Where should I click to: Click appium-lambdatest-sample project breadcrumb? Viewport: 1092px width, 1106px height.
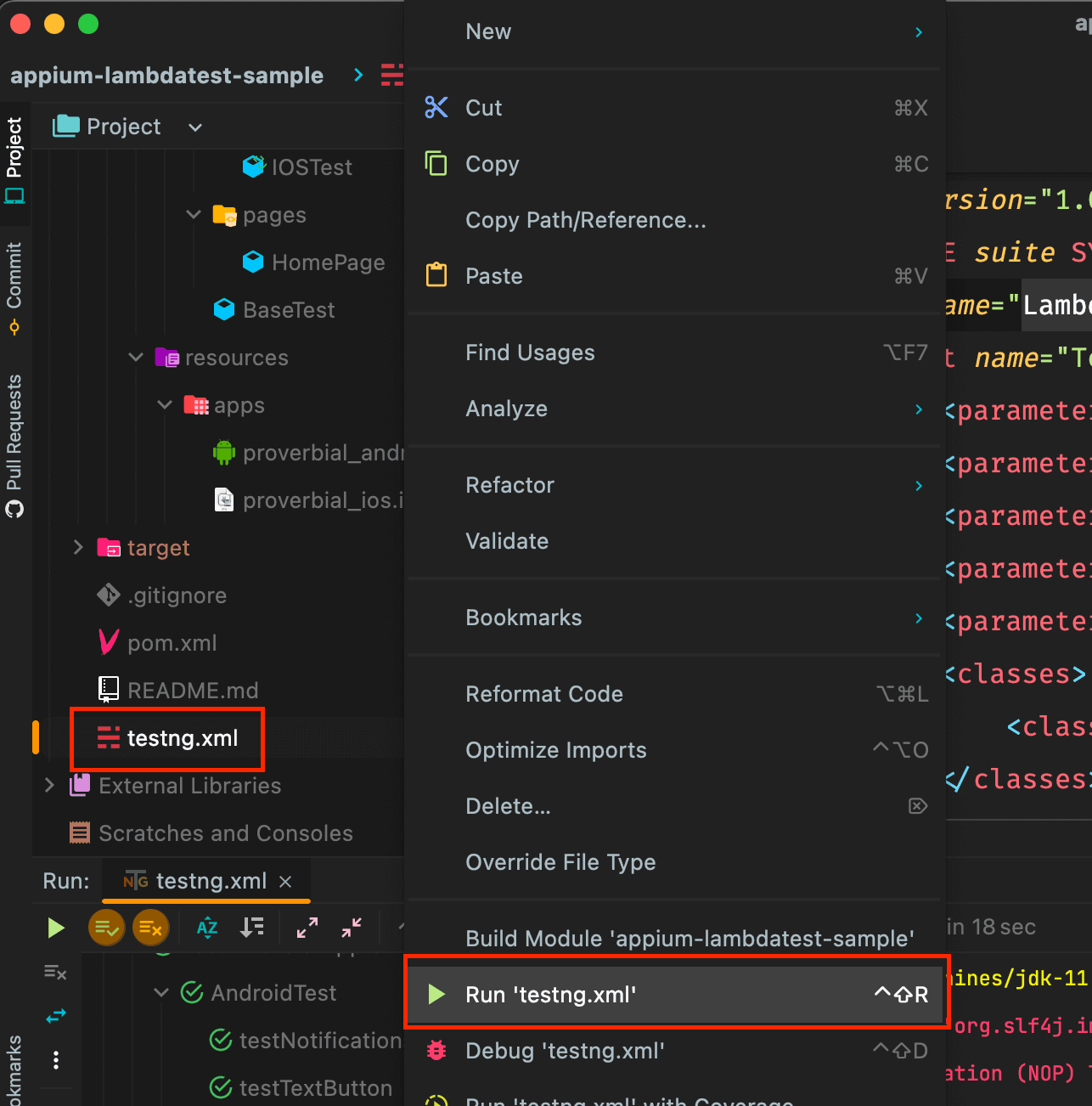tap(166, 76)
